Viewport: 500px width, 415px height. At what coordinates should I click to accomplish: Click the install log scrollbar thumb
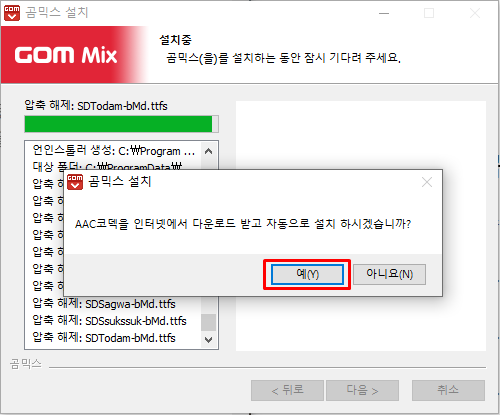click(x=209, y=322)
